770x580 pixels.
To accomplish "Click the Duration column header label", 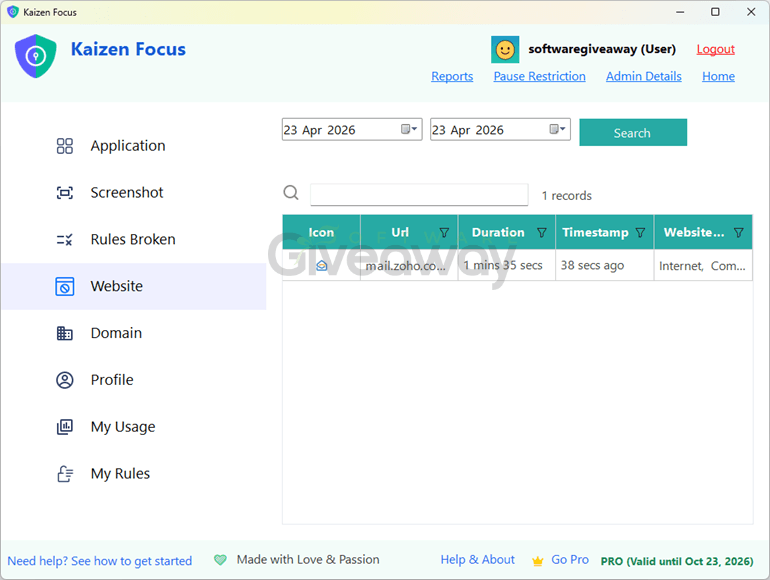I will pos(498,232).
